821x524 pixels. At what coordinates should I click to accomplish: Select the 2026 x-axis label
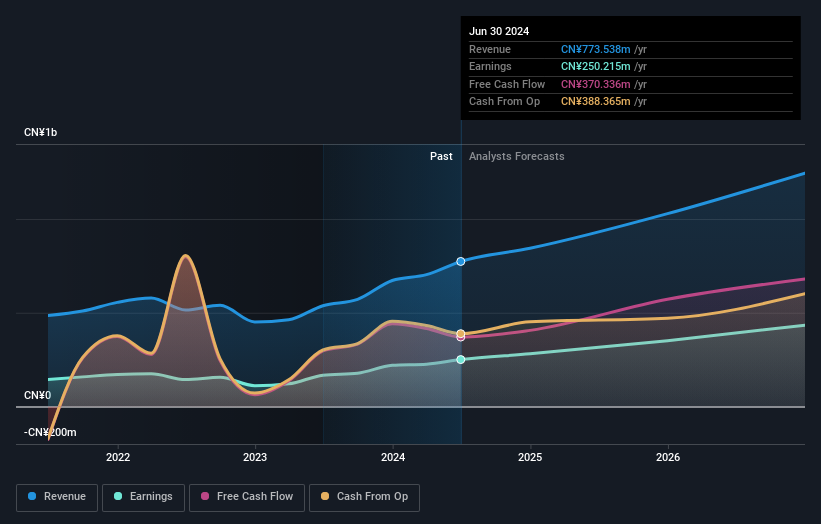pos(668,457)
